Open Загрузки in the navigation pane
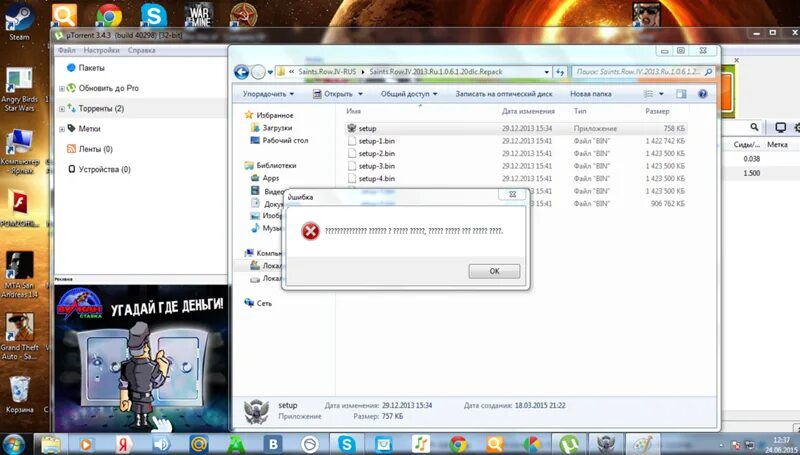 point(277,128)
